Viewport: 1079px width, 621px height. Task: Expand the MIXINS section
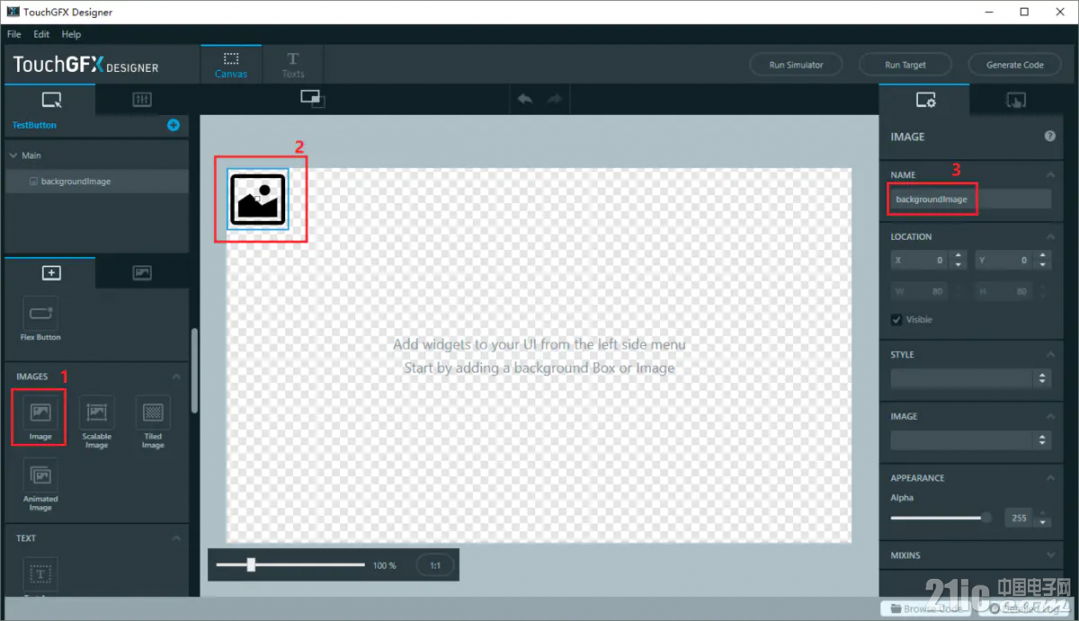1050,555
